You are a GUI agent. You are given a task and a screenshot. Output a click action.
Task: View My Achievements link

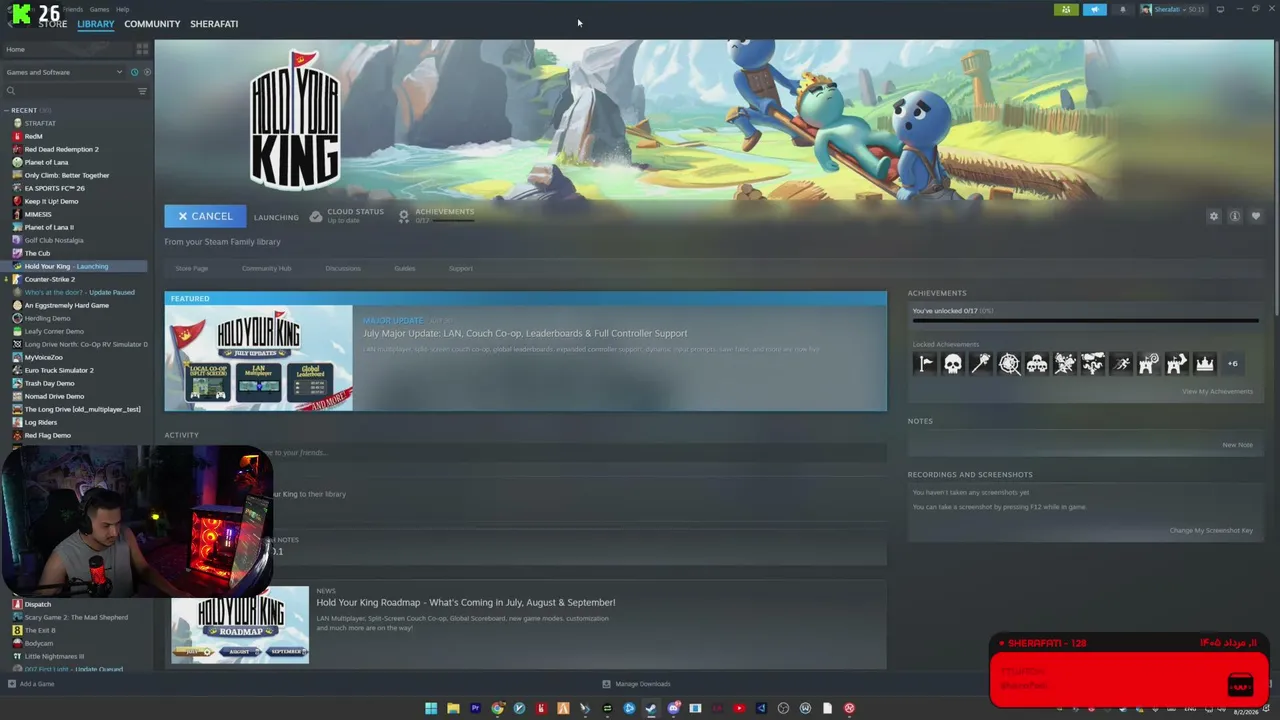point(1217,391)
